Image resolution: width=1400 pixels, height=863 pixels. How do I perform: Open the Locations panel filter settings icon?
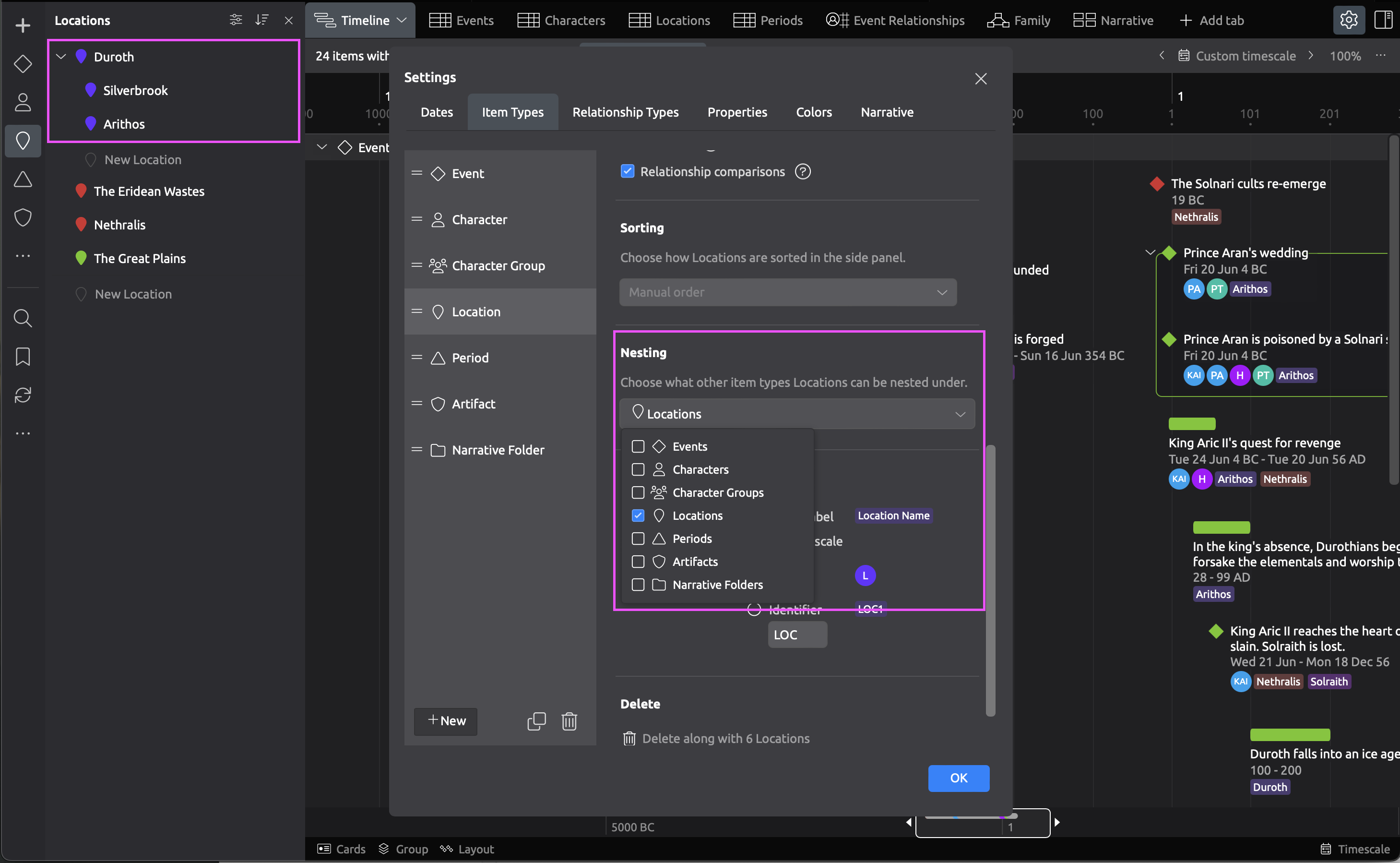236,20
